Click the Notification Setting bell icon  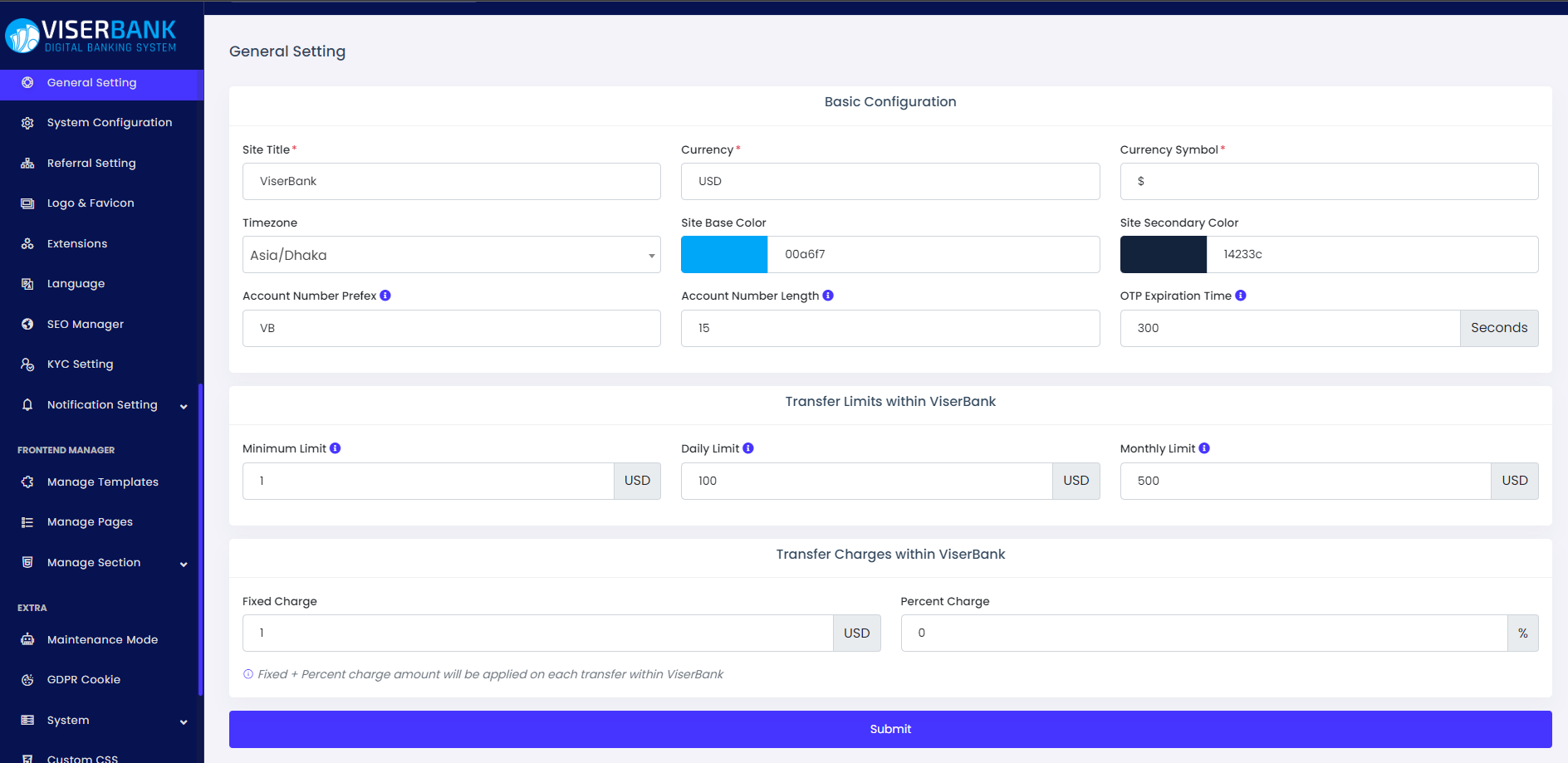[x=27, y=405]
